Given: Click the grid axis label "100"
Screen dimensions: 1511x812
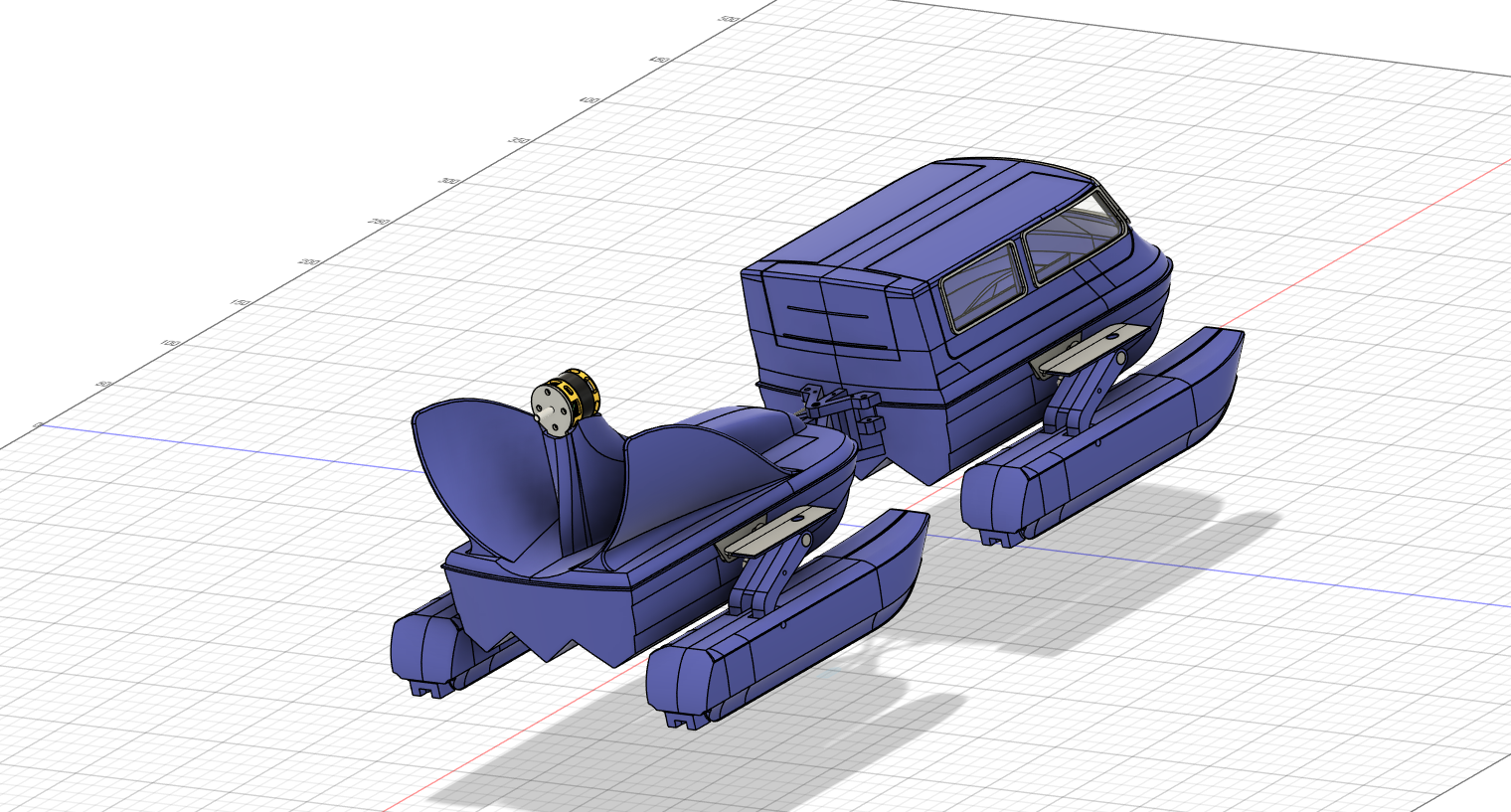Looking at the screenshot, I should click(169, 343).
